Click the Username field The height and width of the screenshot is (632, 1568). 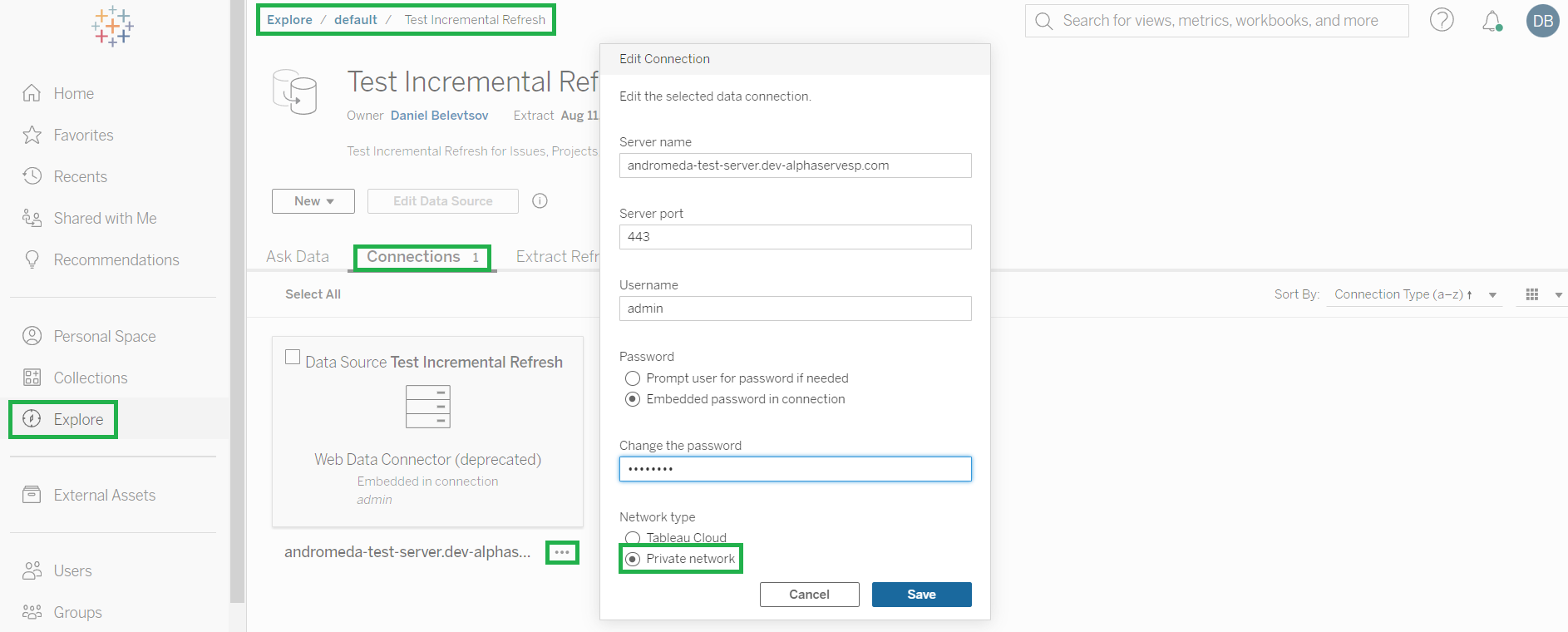click(796, 309)
